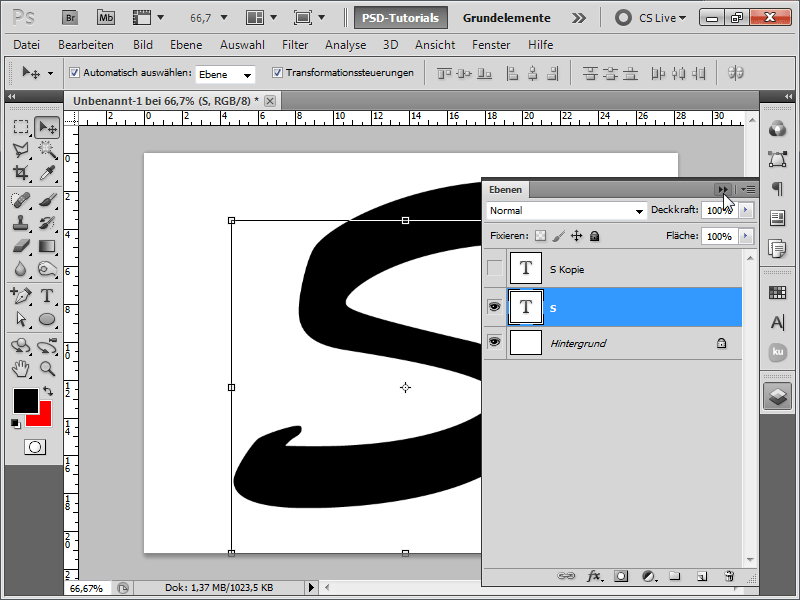Image resolution: width=800 pixels, height=600 pixels.
Task: Select the Rectangular Marquee tool
Action: tap(21, 127)
